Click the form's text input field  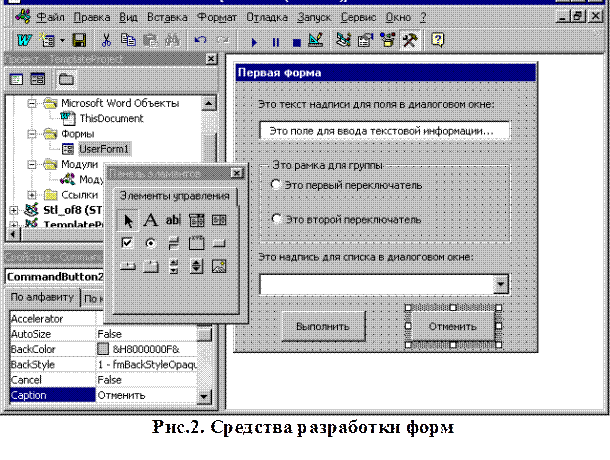pyautogui.click(x=384, y=131)
